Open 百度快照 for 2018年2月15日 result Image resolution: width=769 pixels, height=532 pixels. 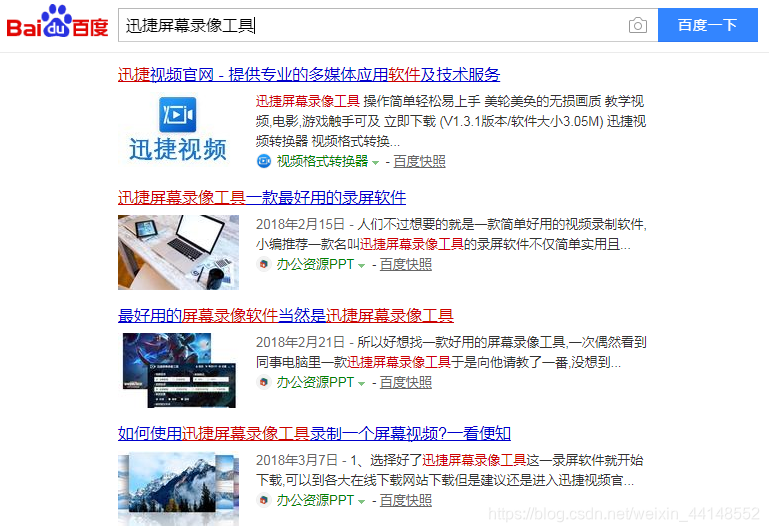(406, 264)
